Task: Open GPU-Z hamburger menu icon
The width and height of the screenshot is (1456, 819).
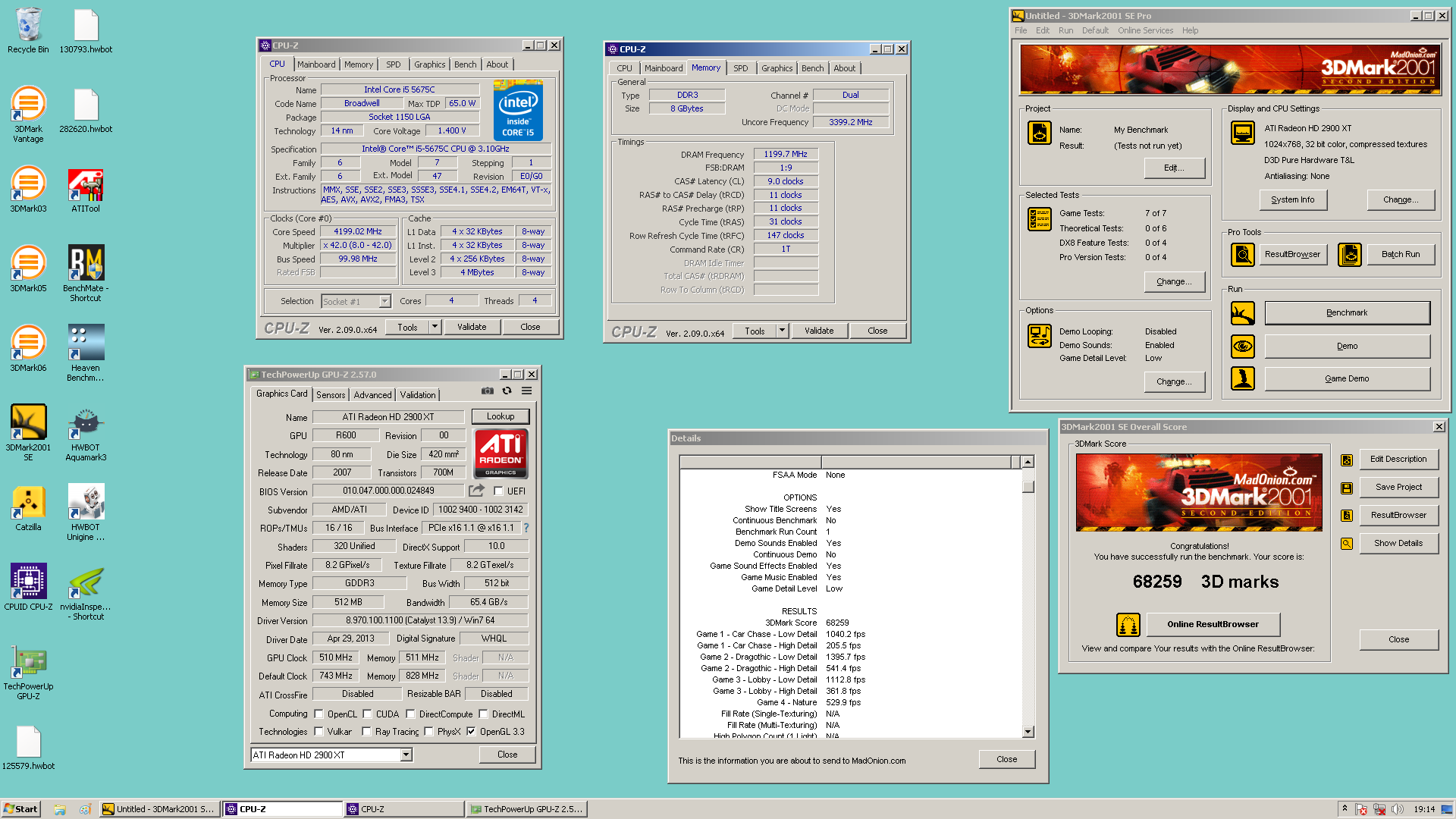Action: [526, 391]
